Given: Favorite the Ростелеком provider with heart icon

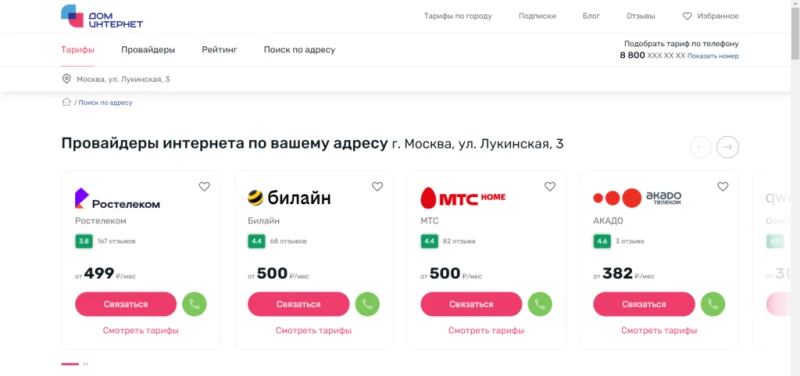Looking at the screenshot, I should (x=204, y=187).
